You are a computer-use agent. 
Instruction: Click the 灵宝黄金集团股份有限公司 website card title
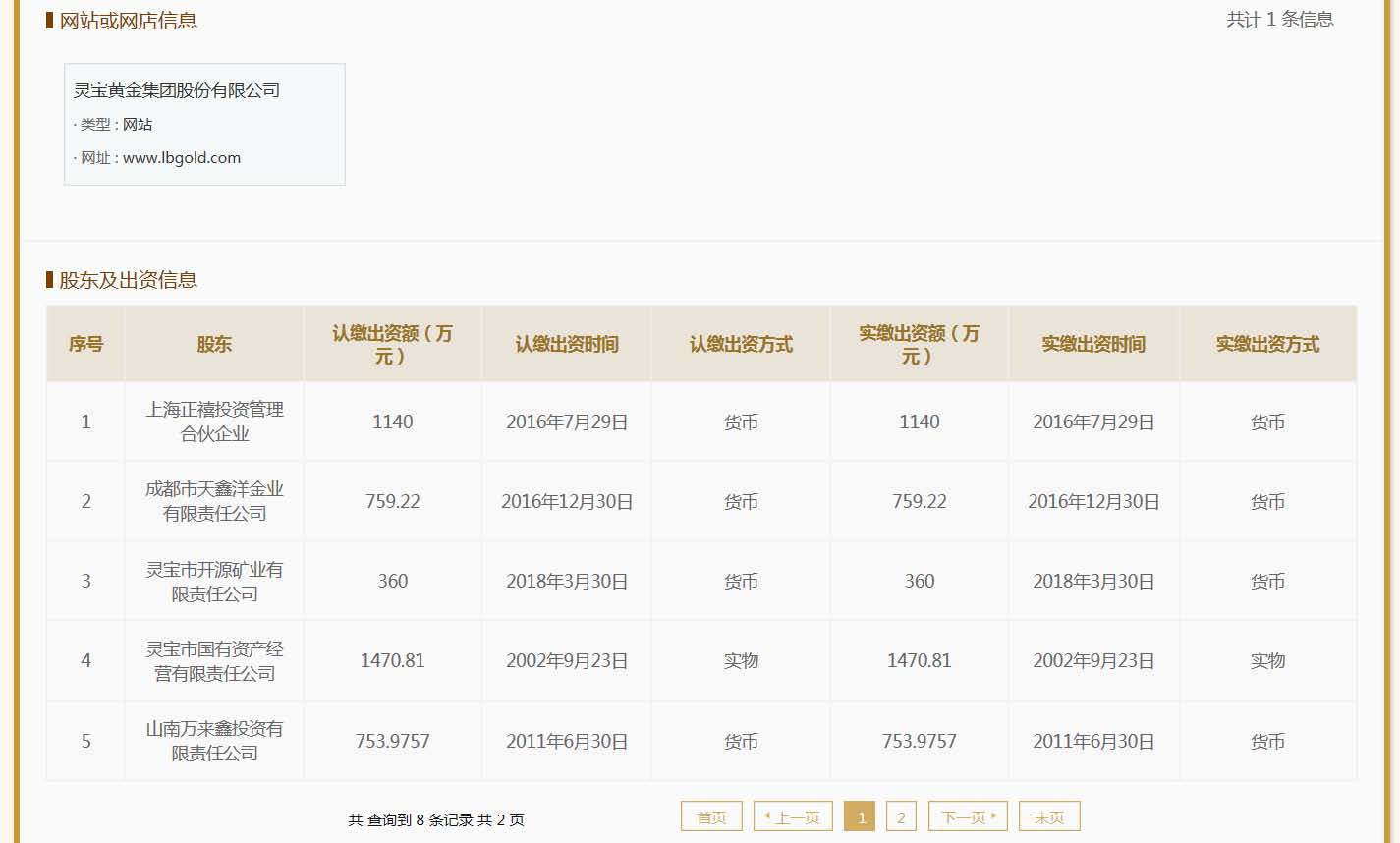click(177, 90)
